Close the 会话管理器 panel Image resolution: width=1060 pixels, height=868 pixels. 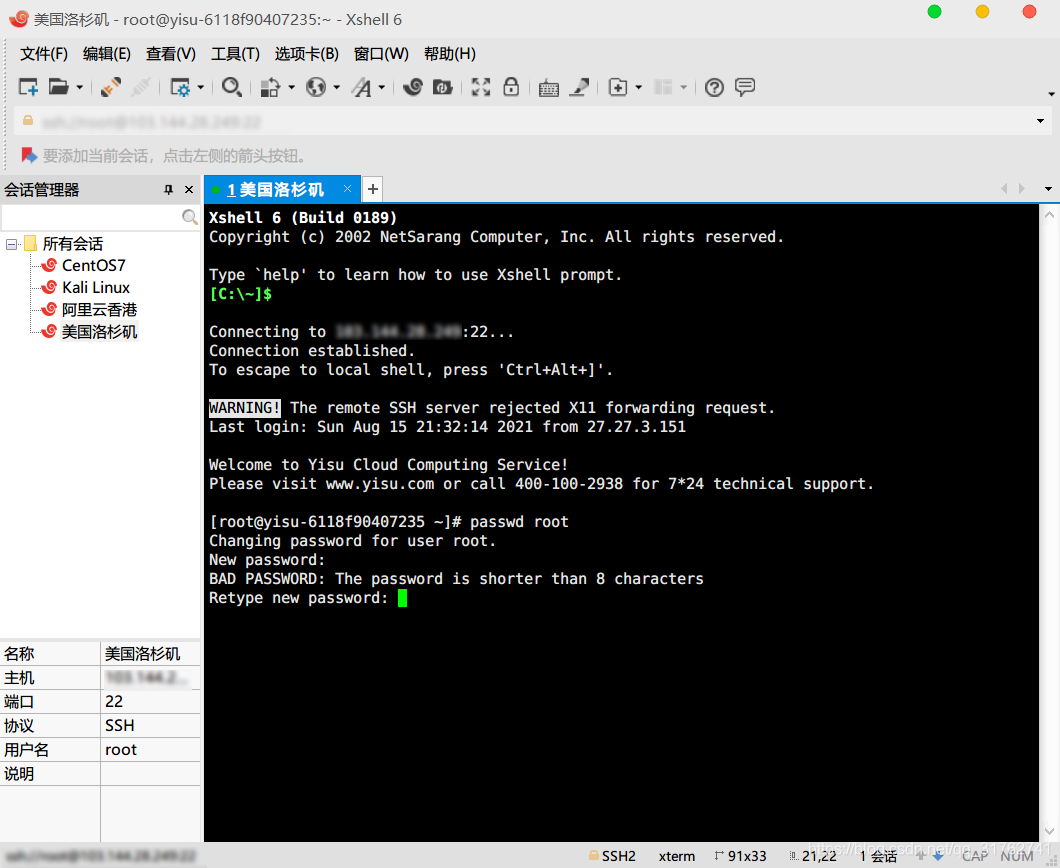(189, 190)
